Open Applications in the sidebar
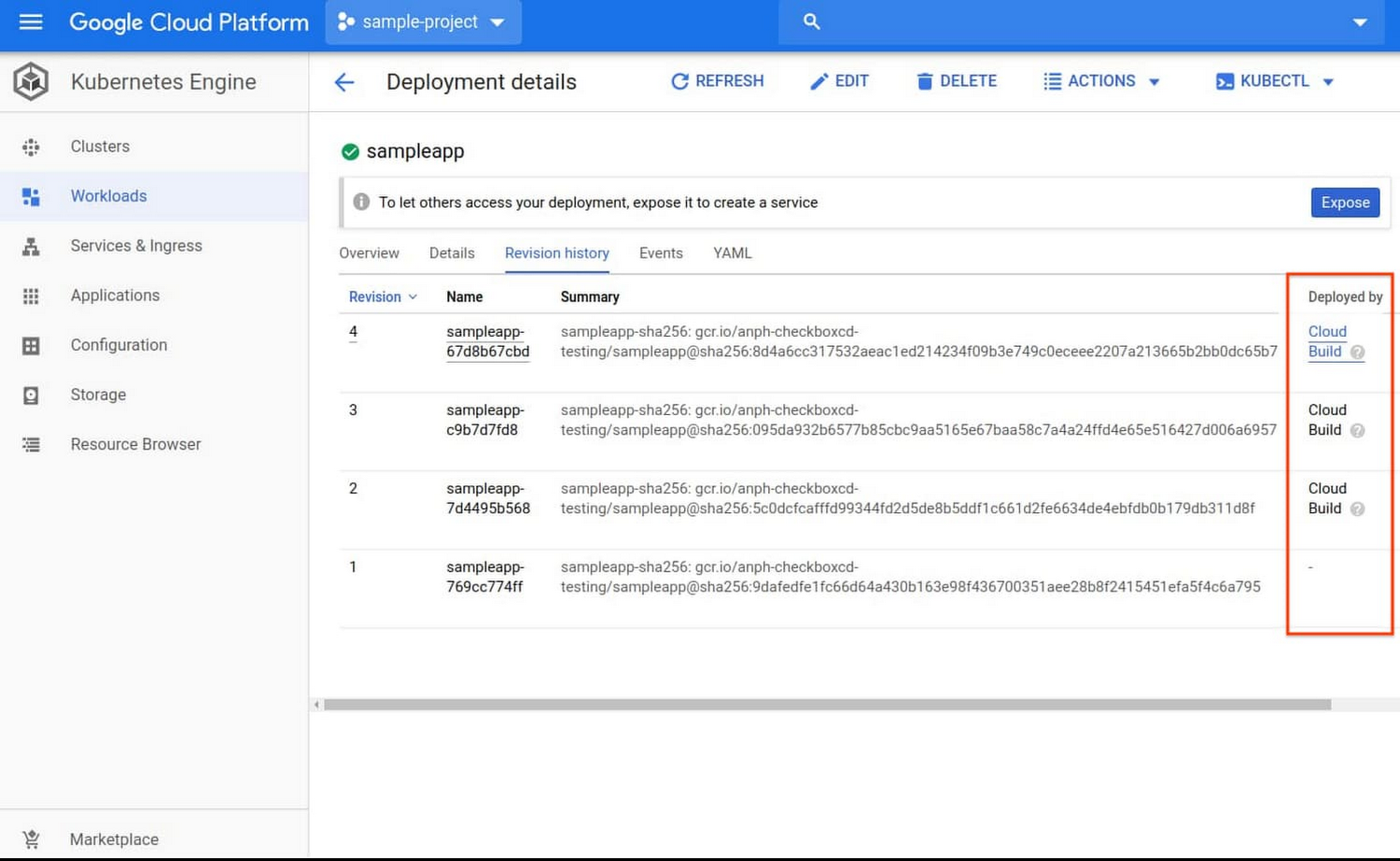This screenshot has width=1400, height=861. [x=154, y=296]
